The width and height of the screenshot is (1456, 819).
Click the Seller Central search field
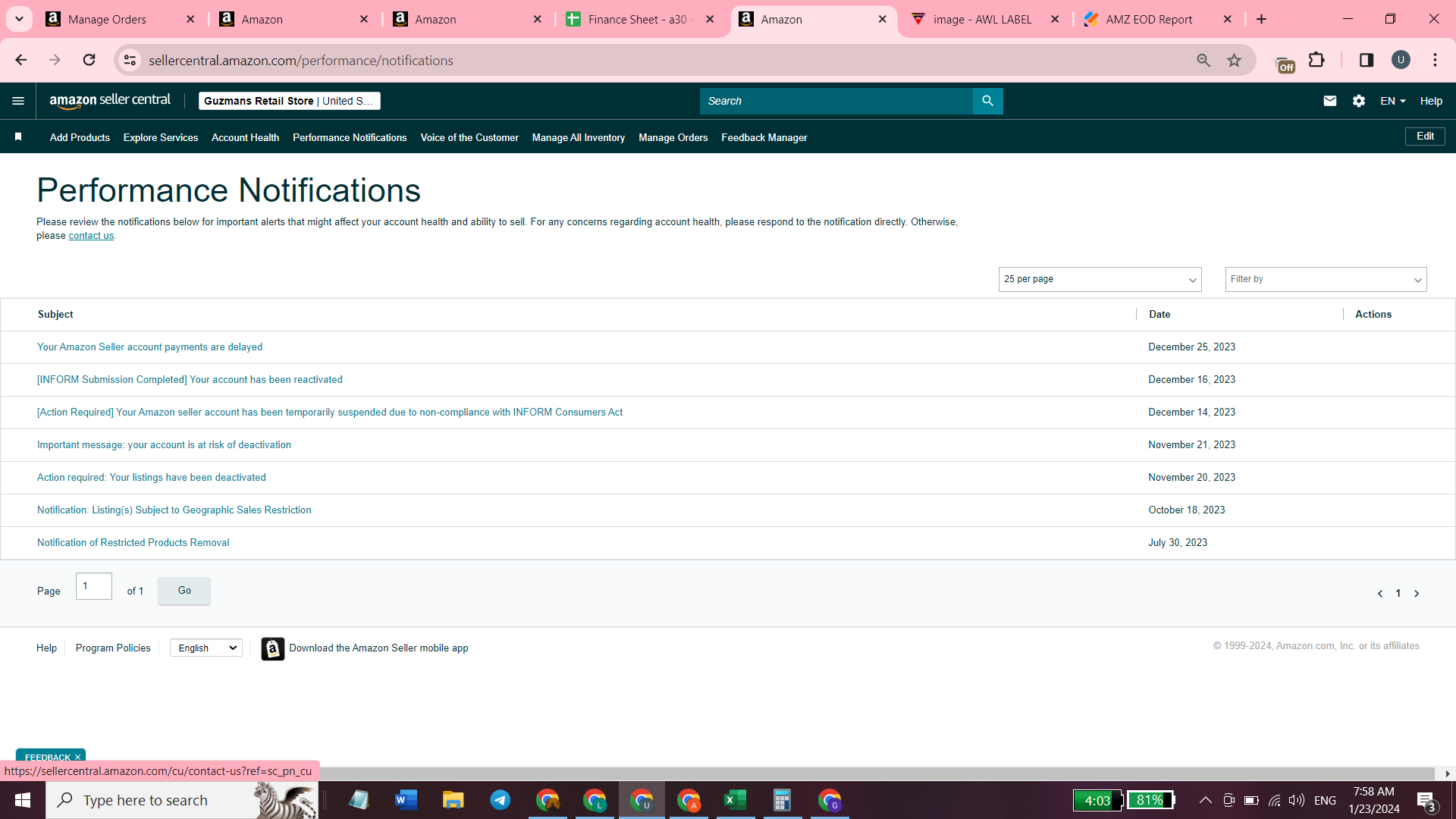(x=836, y=101)
